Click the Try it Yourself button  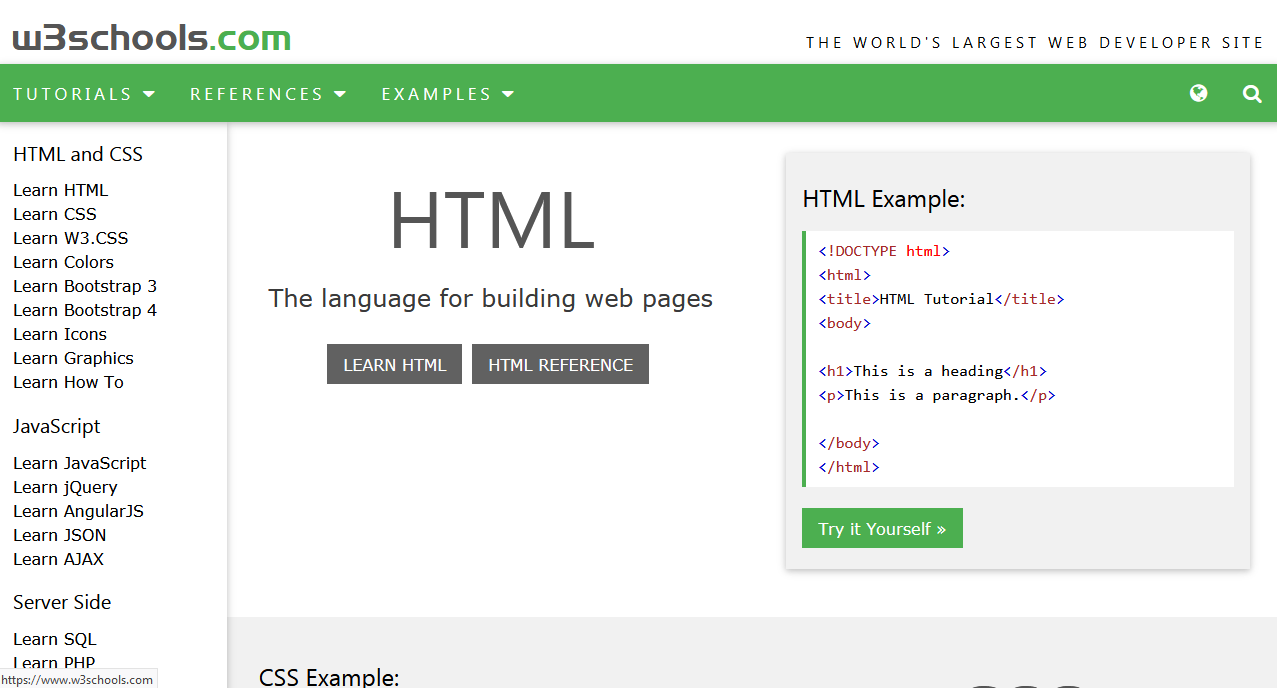882,528
